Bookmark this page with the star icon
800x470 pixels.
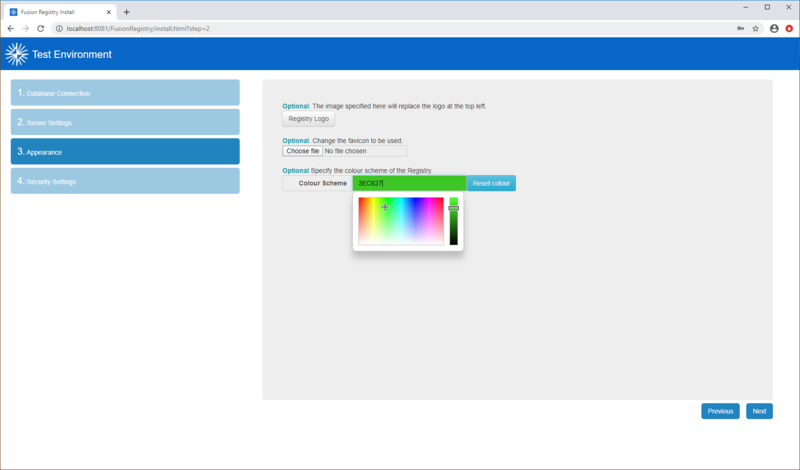[756, 29]
